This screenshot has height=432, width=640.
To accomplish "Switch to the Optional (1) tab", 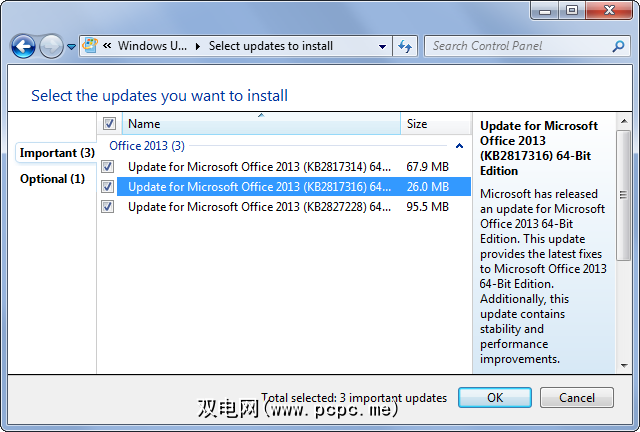I will pos(52,179).
